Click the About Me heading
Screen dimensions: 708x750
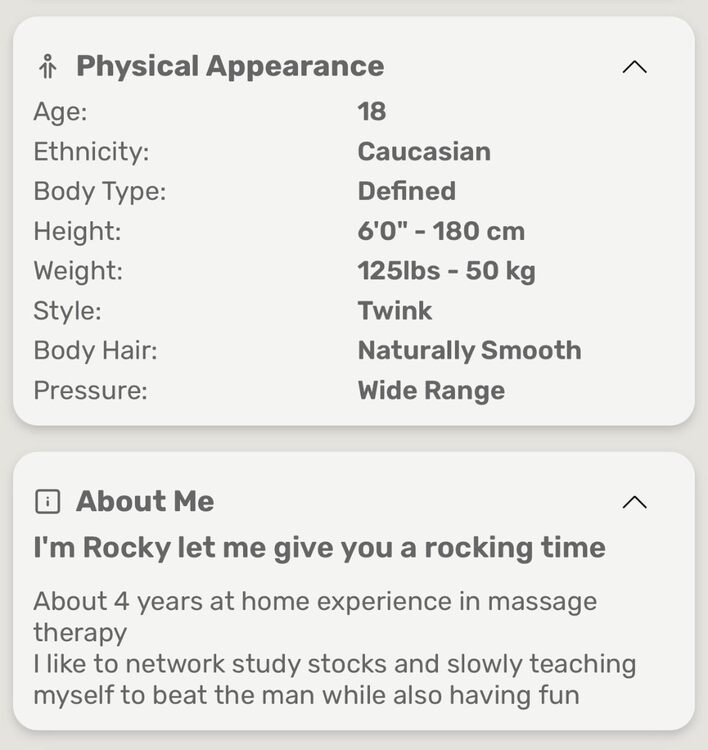point(145,501)
